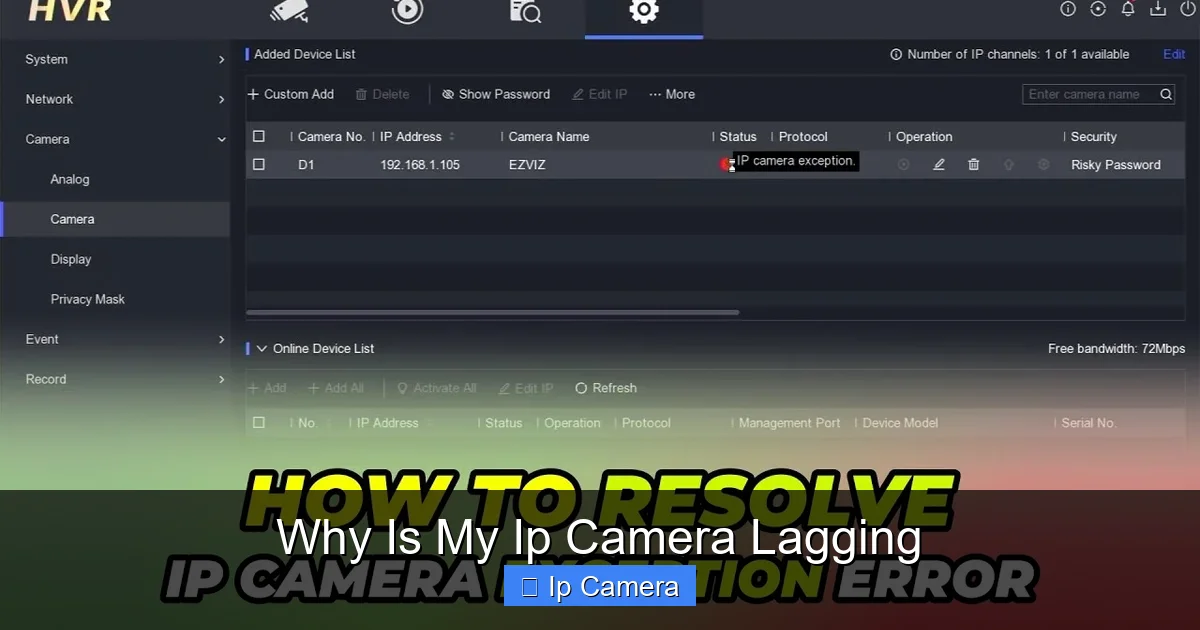Click the Camera No. column header
The image size is (1200, 630).
click(331, 137)
